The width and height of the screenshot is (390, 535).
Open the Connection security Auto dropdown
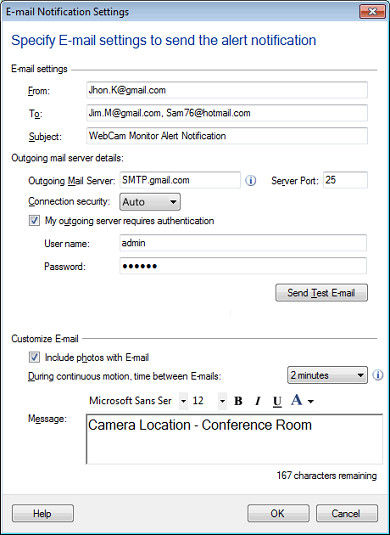[150, 202]
